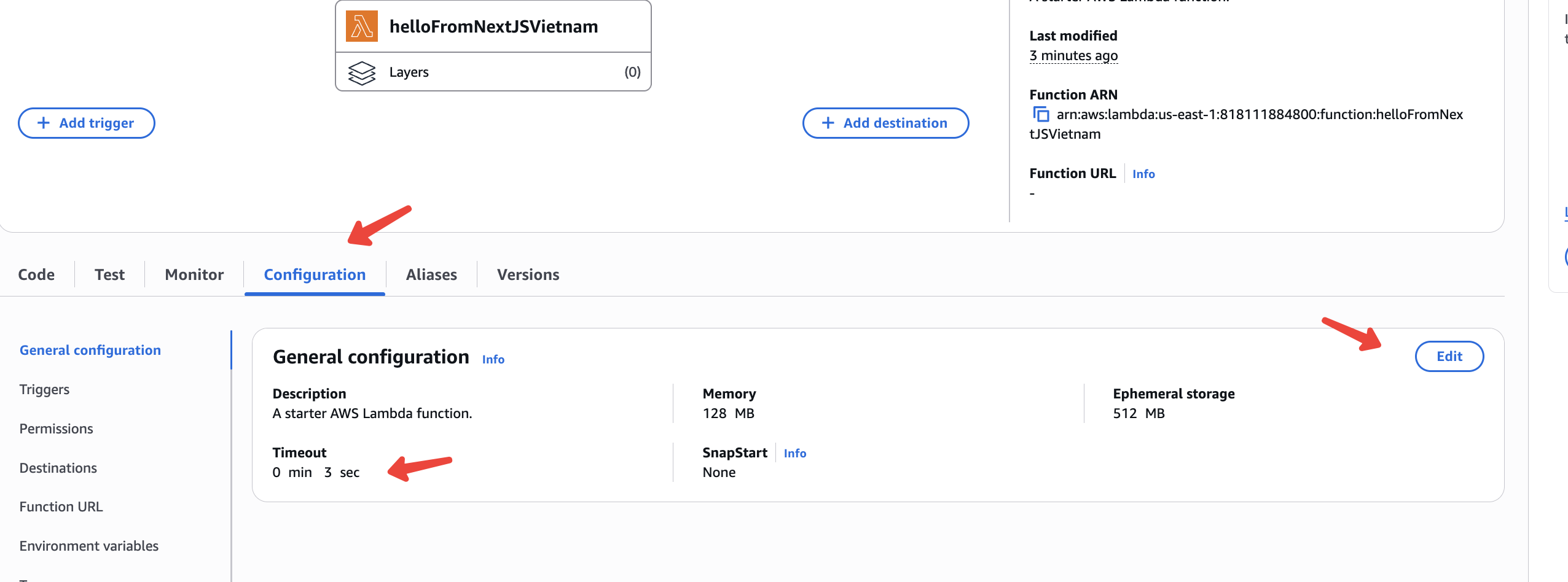Screen dimensions: 1568x582
Task: Switch to the Aliases tab
Action: pyautogui.click(x=431, y=275)
